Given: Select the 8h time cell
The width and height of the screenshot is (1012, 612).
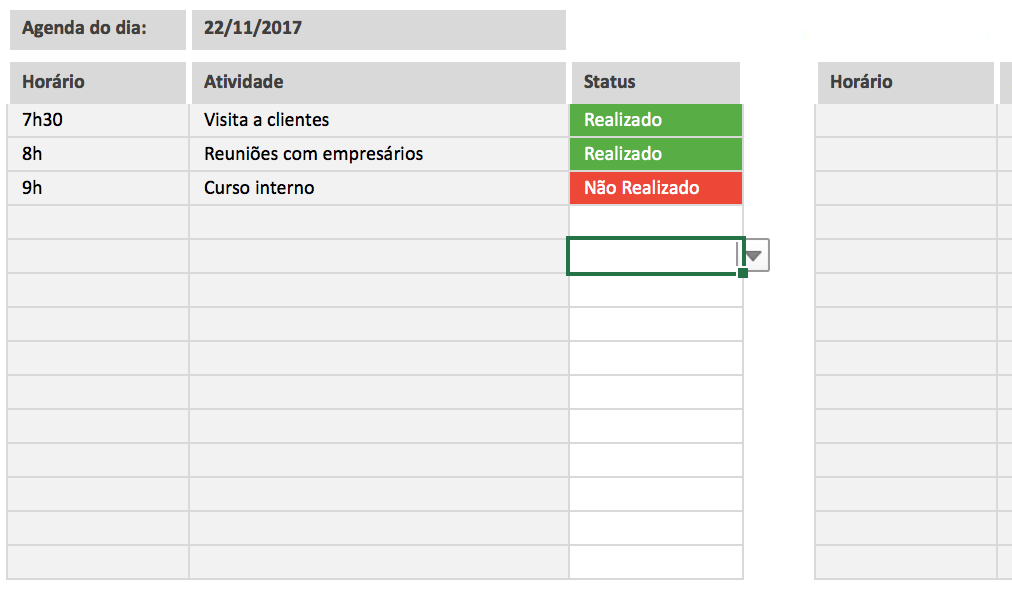Looking at the screenshot, I should click(97, 154).
